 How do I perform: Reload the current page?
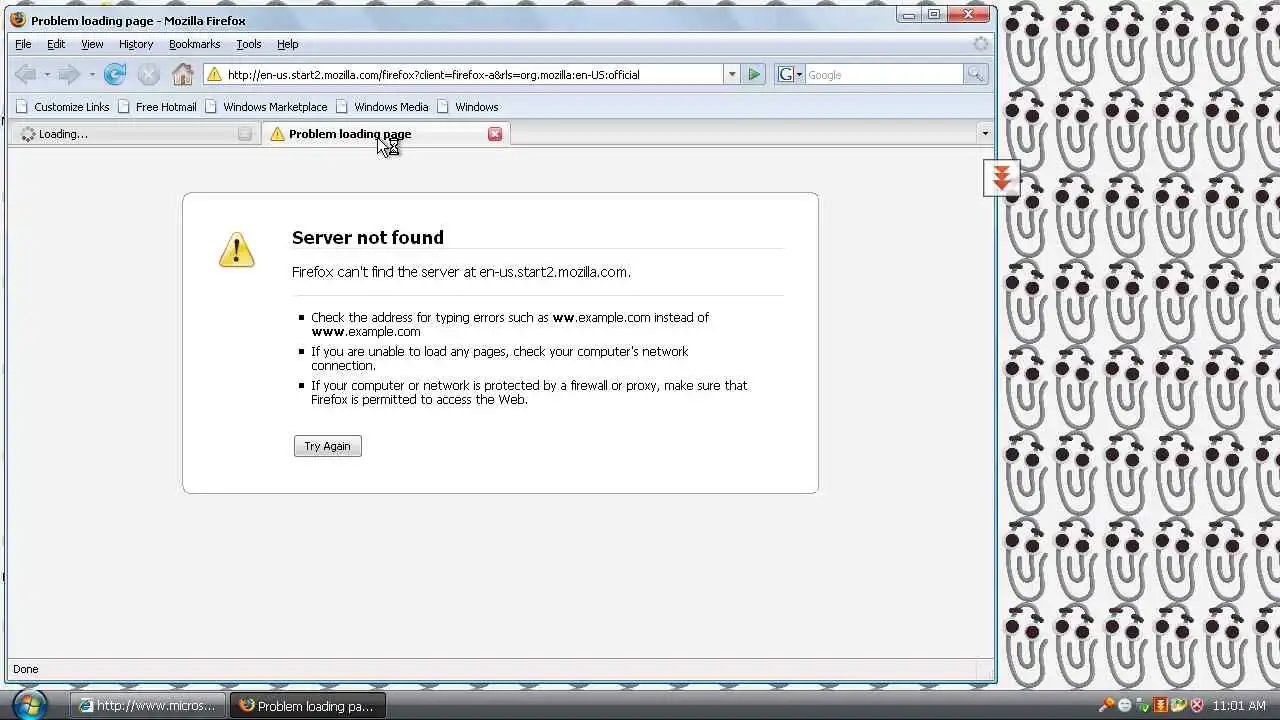tap(115, 74)
